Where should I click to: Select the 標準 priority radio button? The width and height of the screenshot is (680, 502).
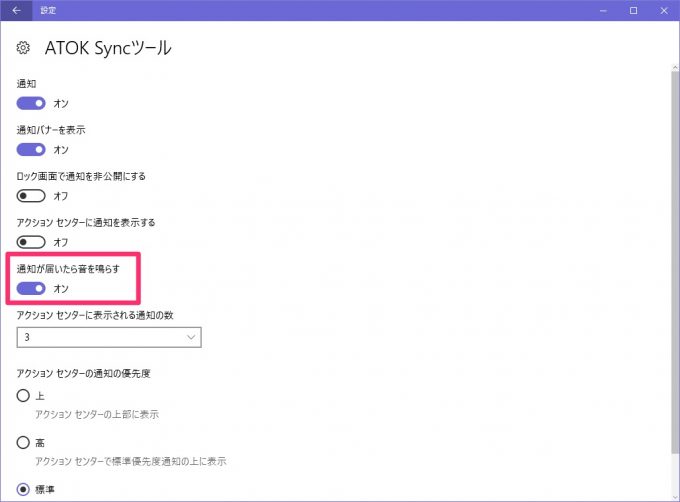tap(23, 489)
